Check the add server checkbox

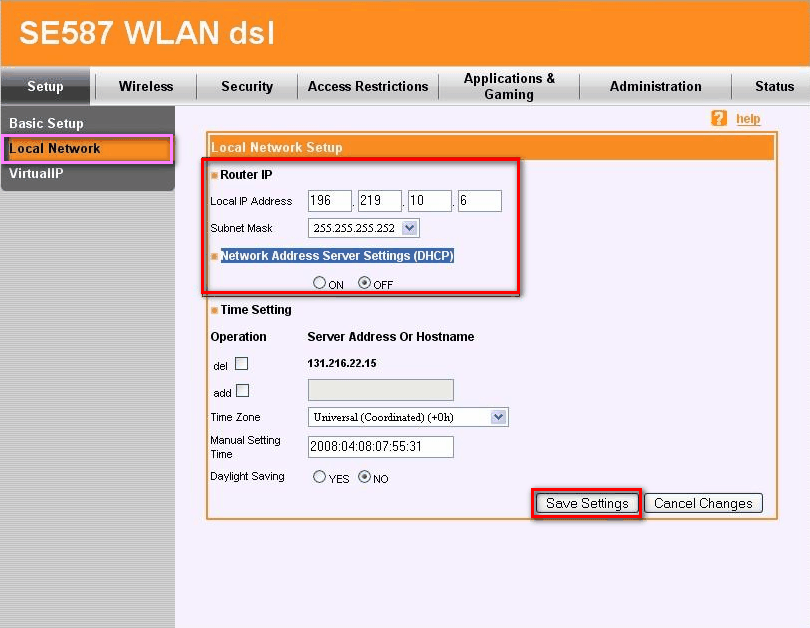242,390
